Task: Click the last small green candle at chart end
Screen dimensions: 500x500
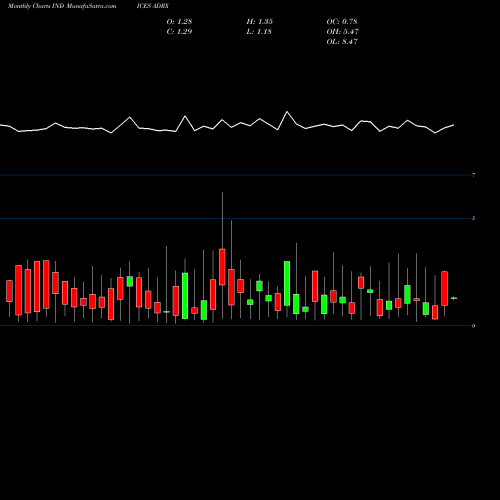Action: (x=454, y=298)
